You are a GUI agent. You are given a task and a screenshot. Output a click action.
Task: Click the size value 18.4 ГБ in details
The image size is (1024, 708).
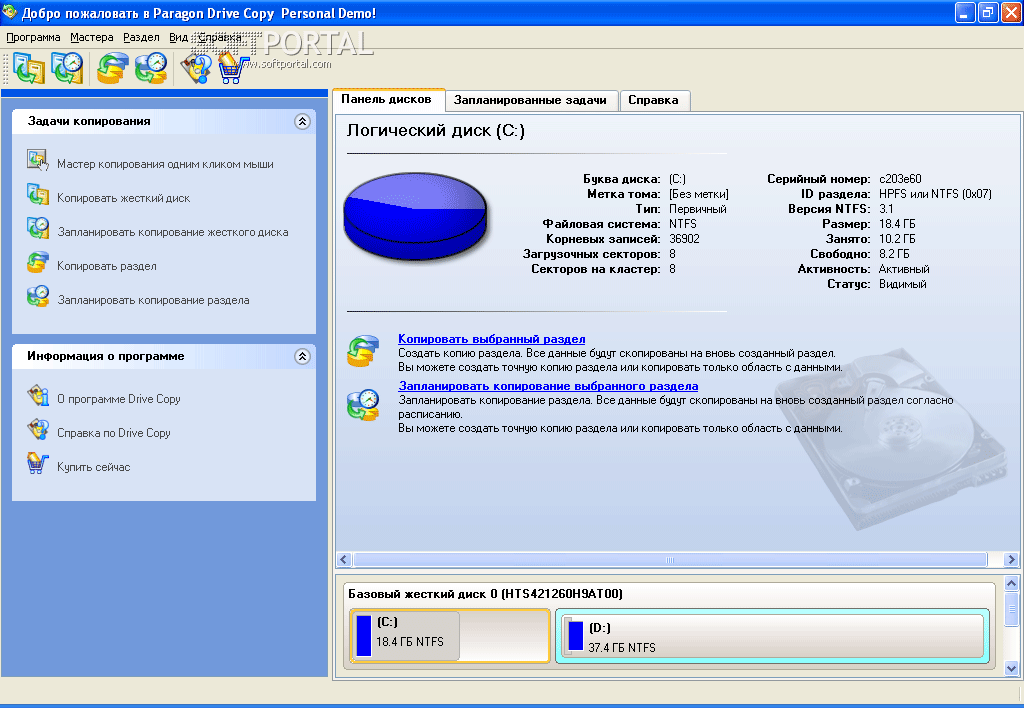pos(897,224)
